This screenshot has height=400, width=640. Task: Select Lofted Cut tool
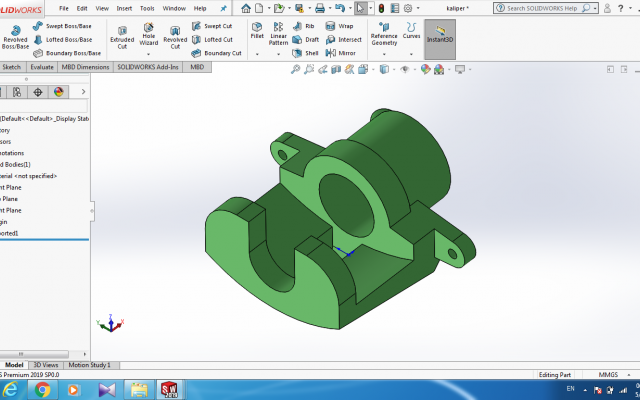pos(212,40)
